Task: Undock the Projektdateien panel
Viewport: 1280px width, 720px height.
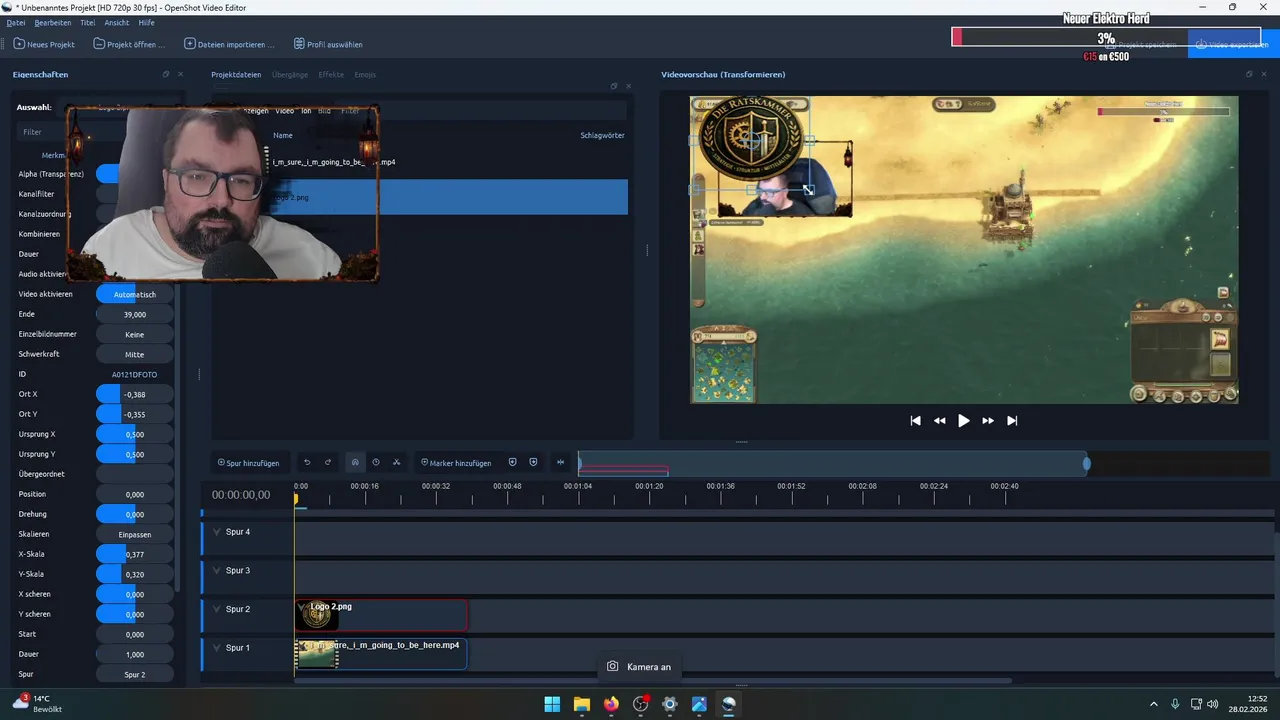Action: (x=614, y=86)
